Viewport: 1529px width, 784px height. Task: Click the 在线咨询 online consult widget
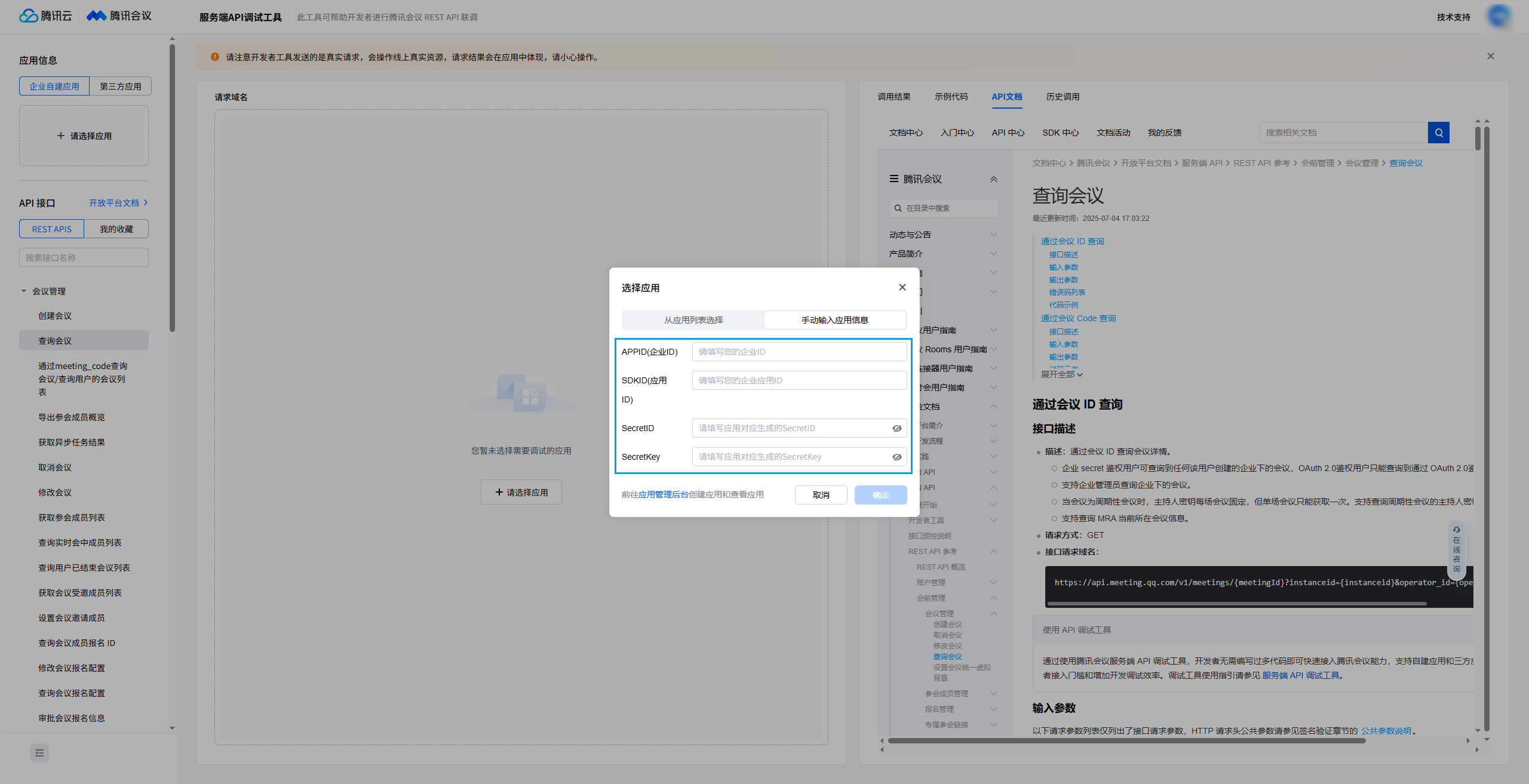click(x=1456, y=549)
